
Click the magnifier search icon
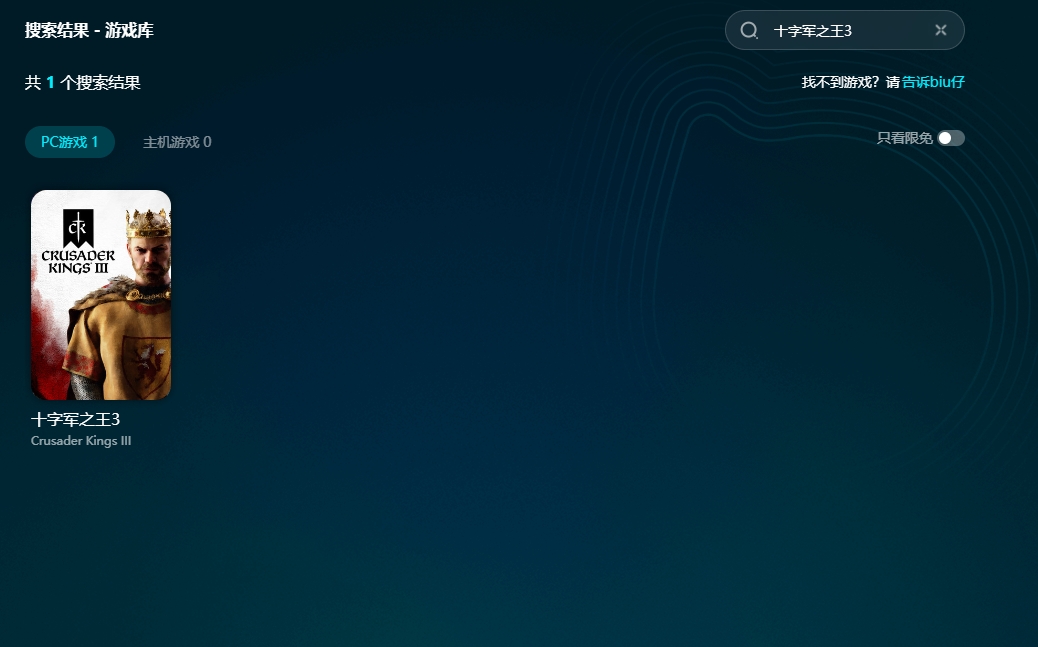[x=749, y=30]
